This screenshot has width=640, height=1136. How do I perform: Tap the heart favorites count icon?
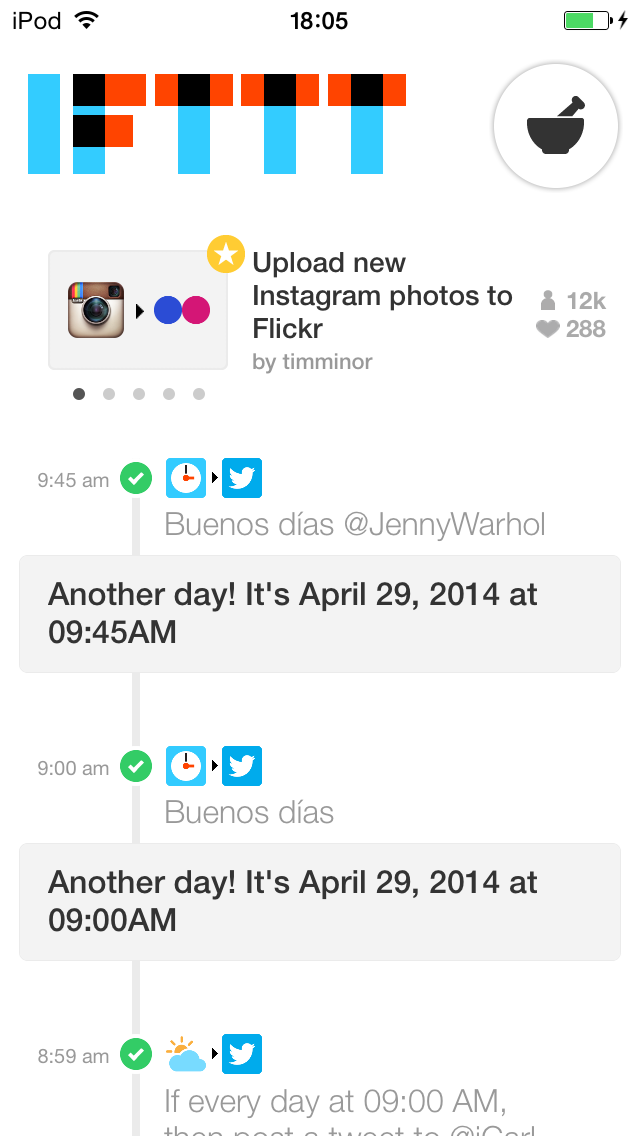point(547,329)
